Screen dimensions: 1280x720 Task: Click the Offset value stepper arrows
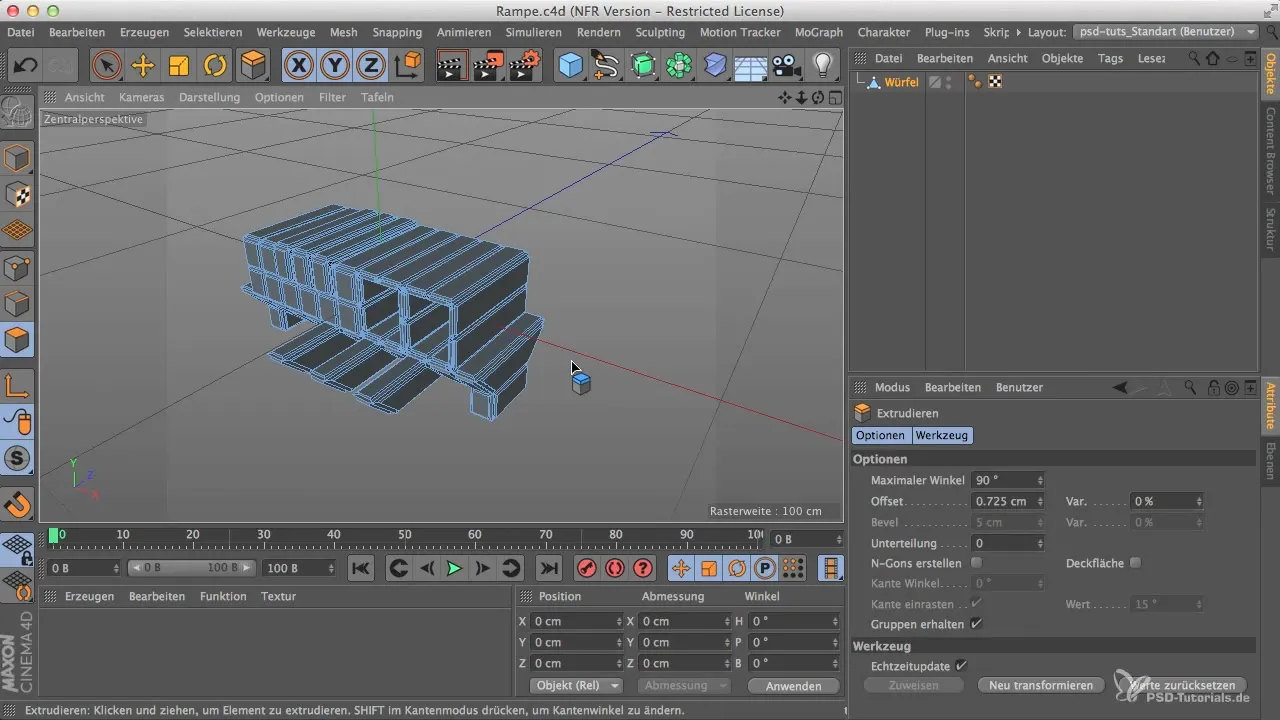[1041, 501]
